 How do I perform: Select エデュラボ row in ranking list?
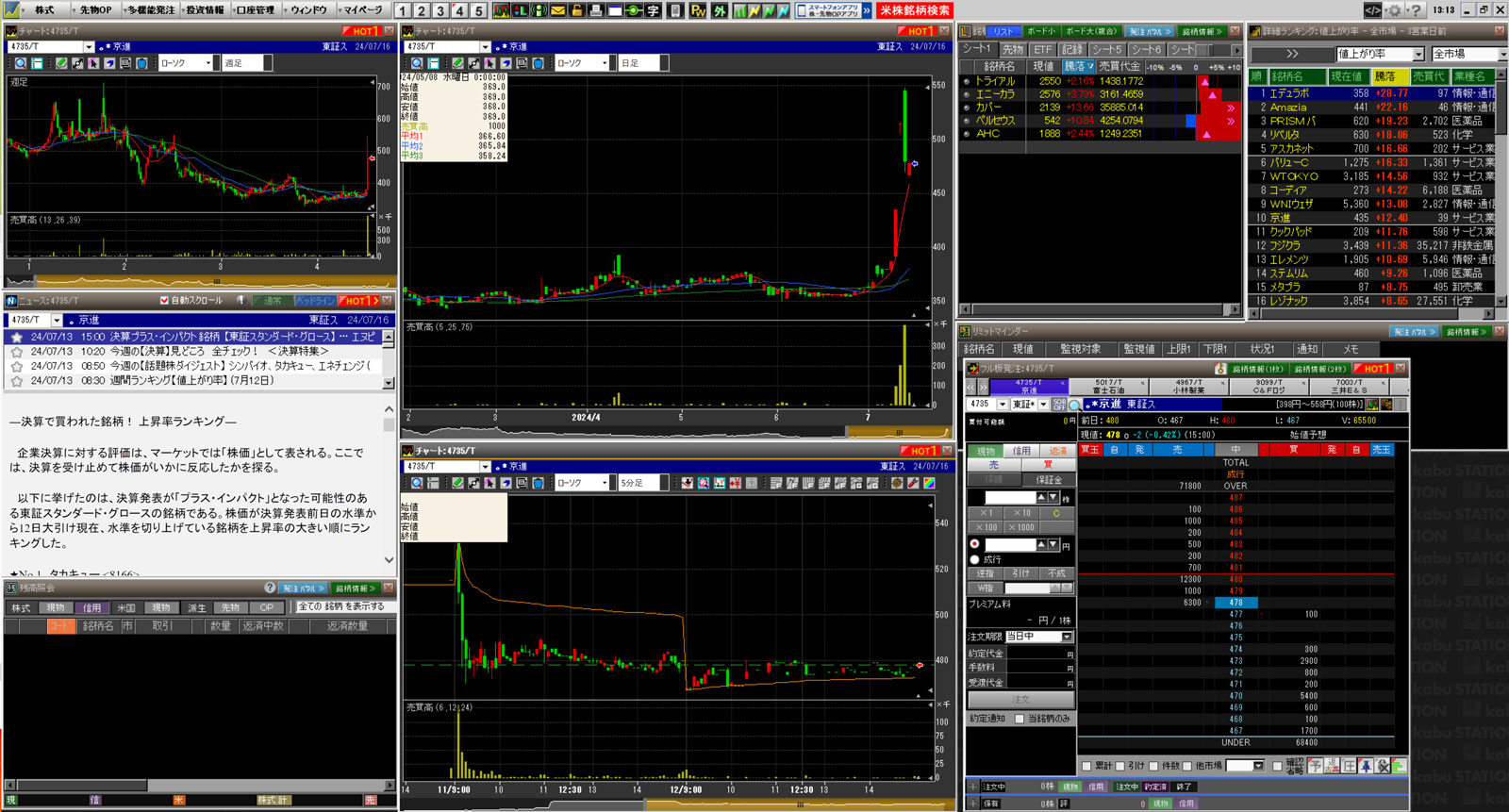click(x=1372, y=93)
